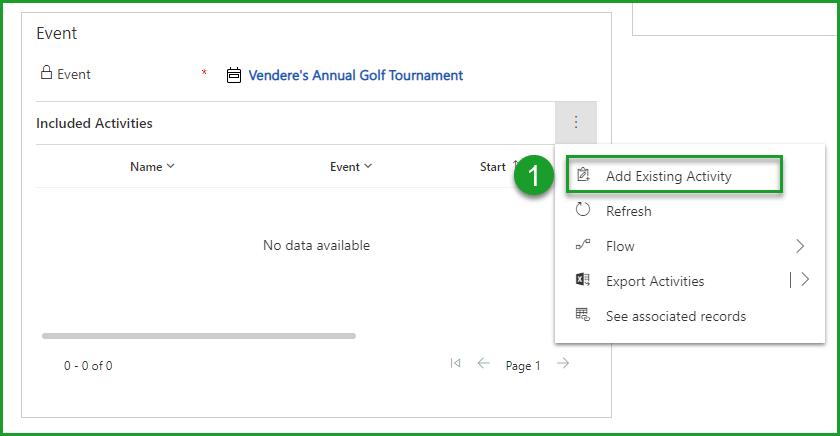This screenshot has height=436, width=840.
Task: Select Add Existing Activity from the menu
Action: click(x=668, y=176)
